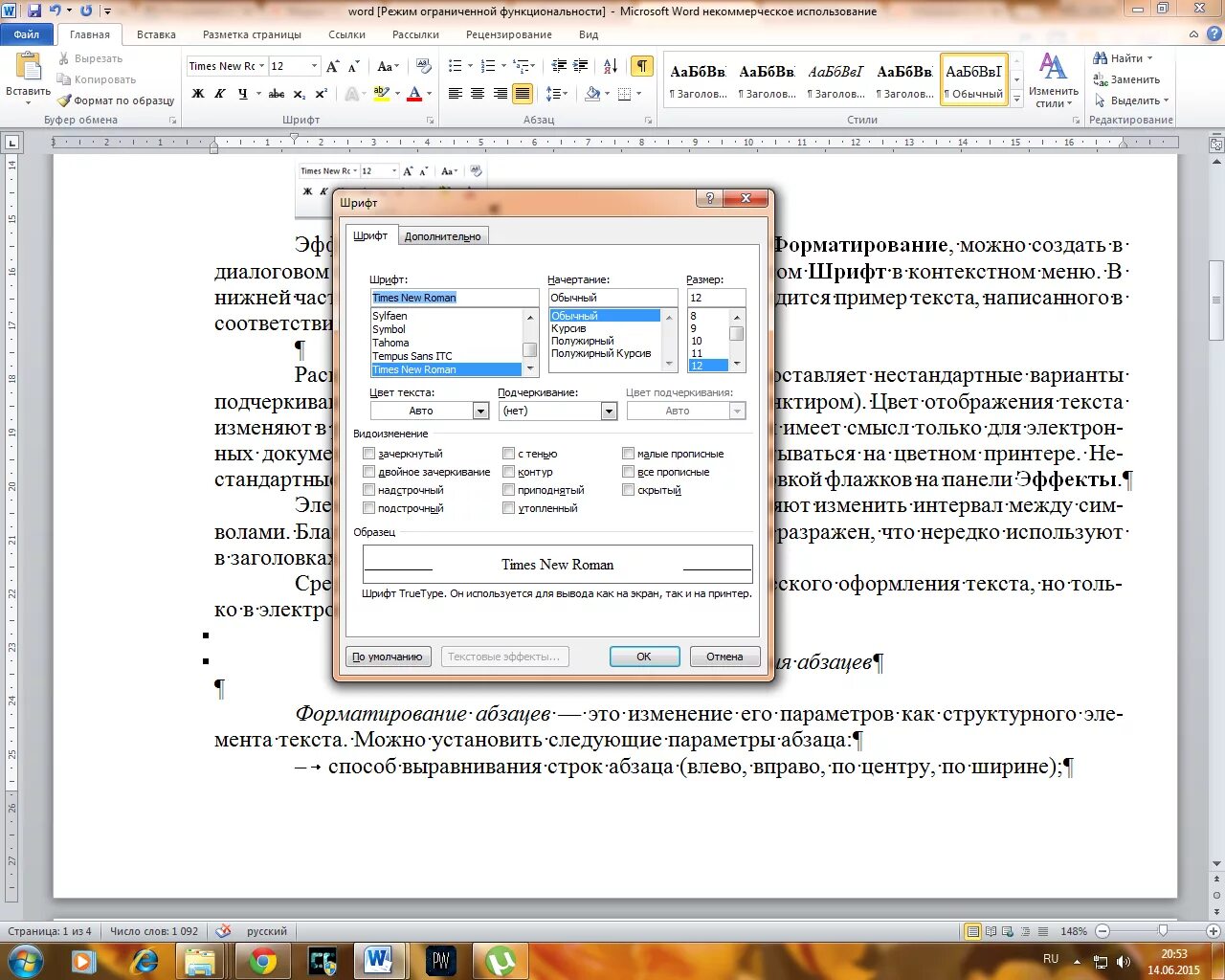Clear formatting icon in the ribbon
This screenshot has width=1225, height=980.
point(426,66)
